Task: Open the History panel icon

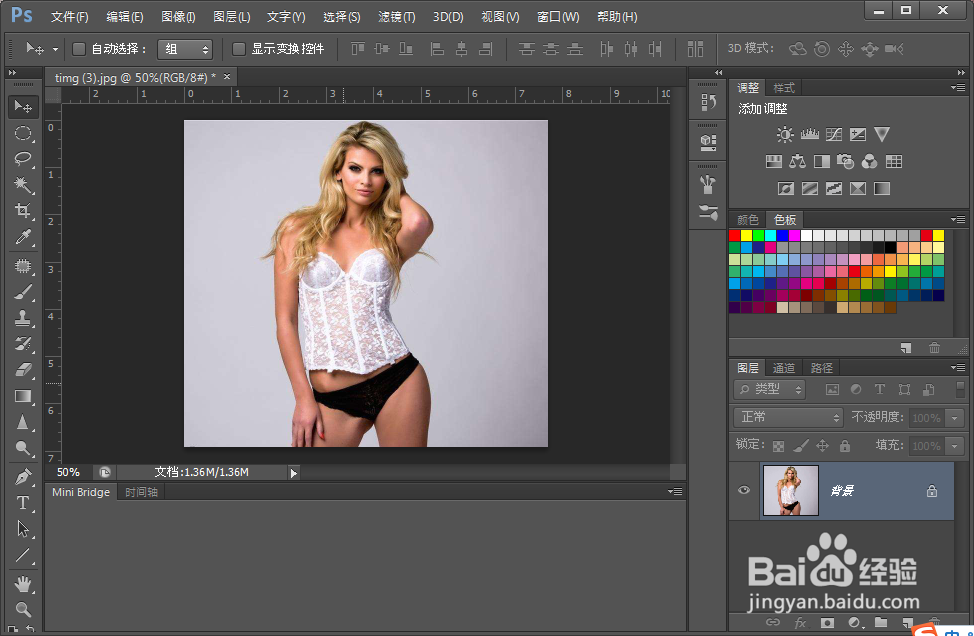Action: click(x=708, y=102)
